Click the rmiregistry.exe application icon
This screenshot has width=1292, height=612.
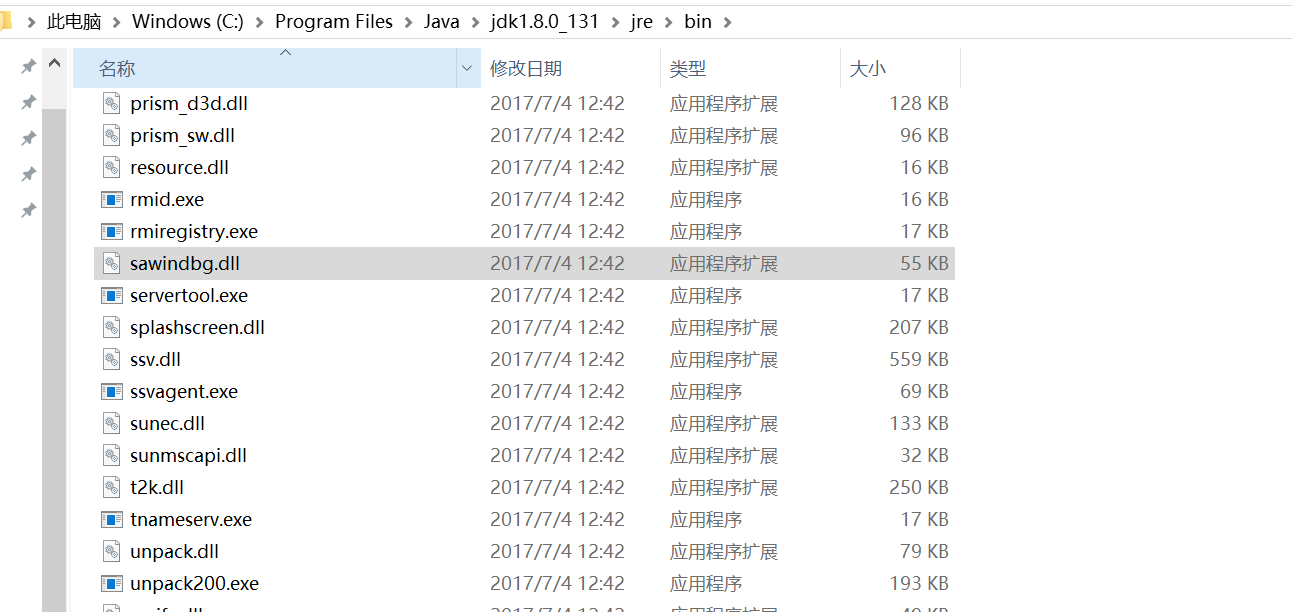110,231
